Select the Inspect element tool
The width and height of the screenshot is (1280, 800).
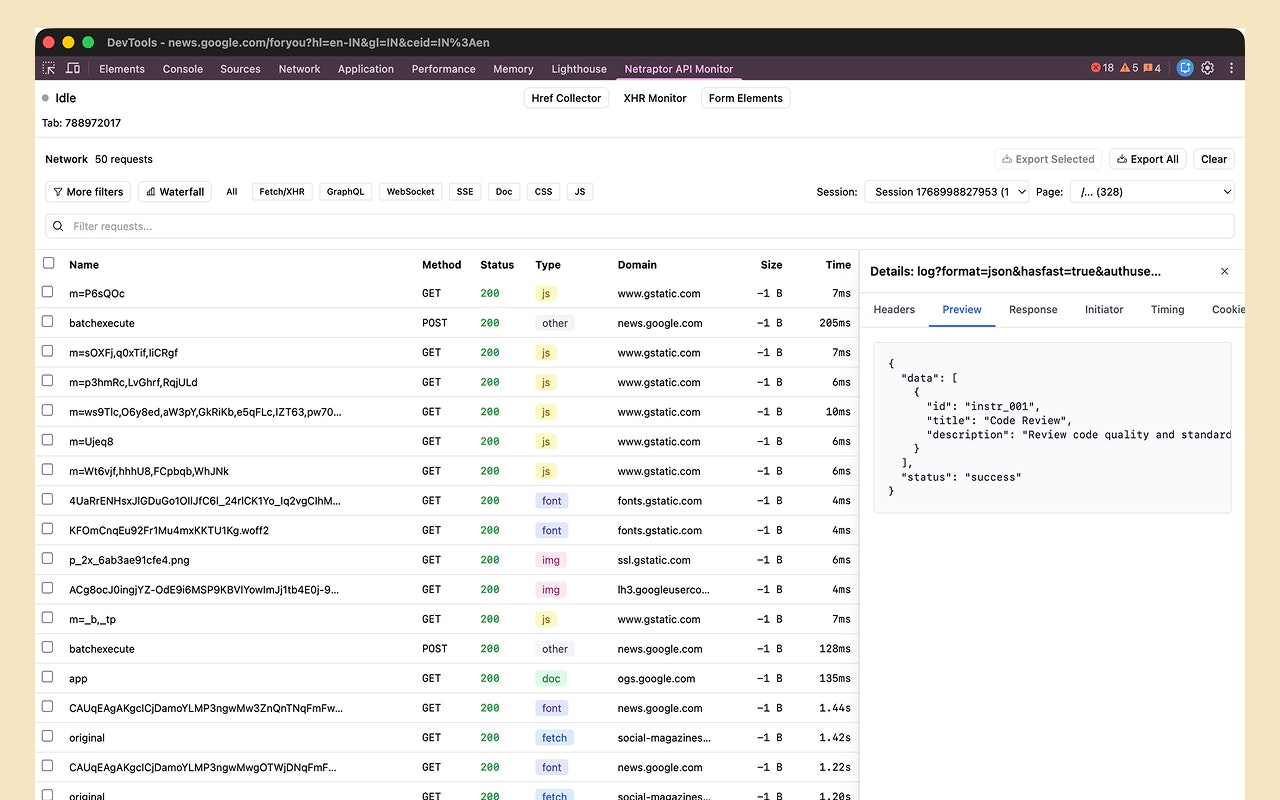[47, 68]
